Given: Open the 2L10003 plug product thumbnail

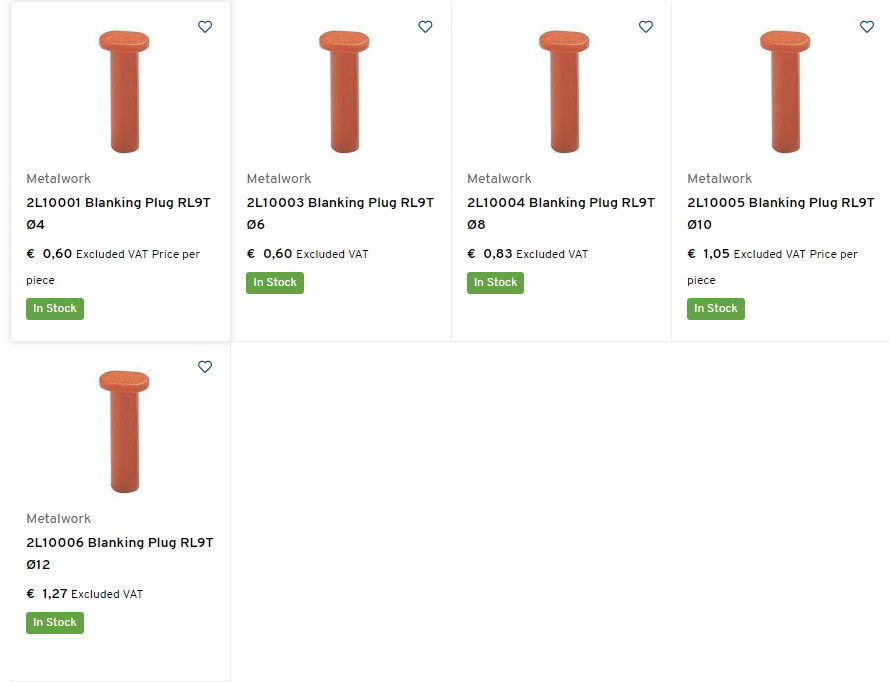Looking at the screenshot, I should [344, 91].
